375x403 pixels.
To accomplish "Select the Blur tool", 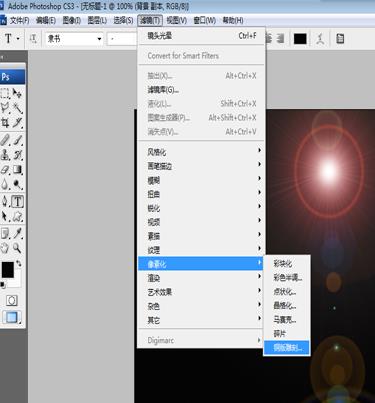I will [5, 184].
